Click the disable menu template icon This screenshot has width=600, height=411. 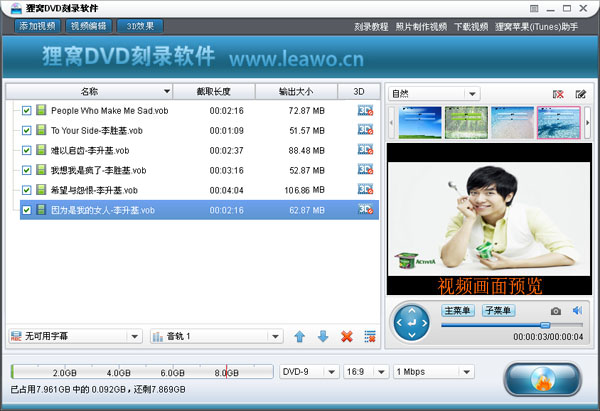(x=558, y=94)
